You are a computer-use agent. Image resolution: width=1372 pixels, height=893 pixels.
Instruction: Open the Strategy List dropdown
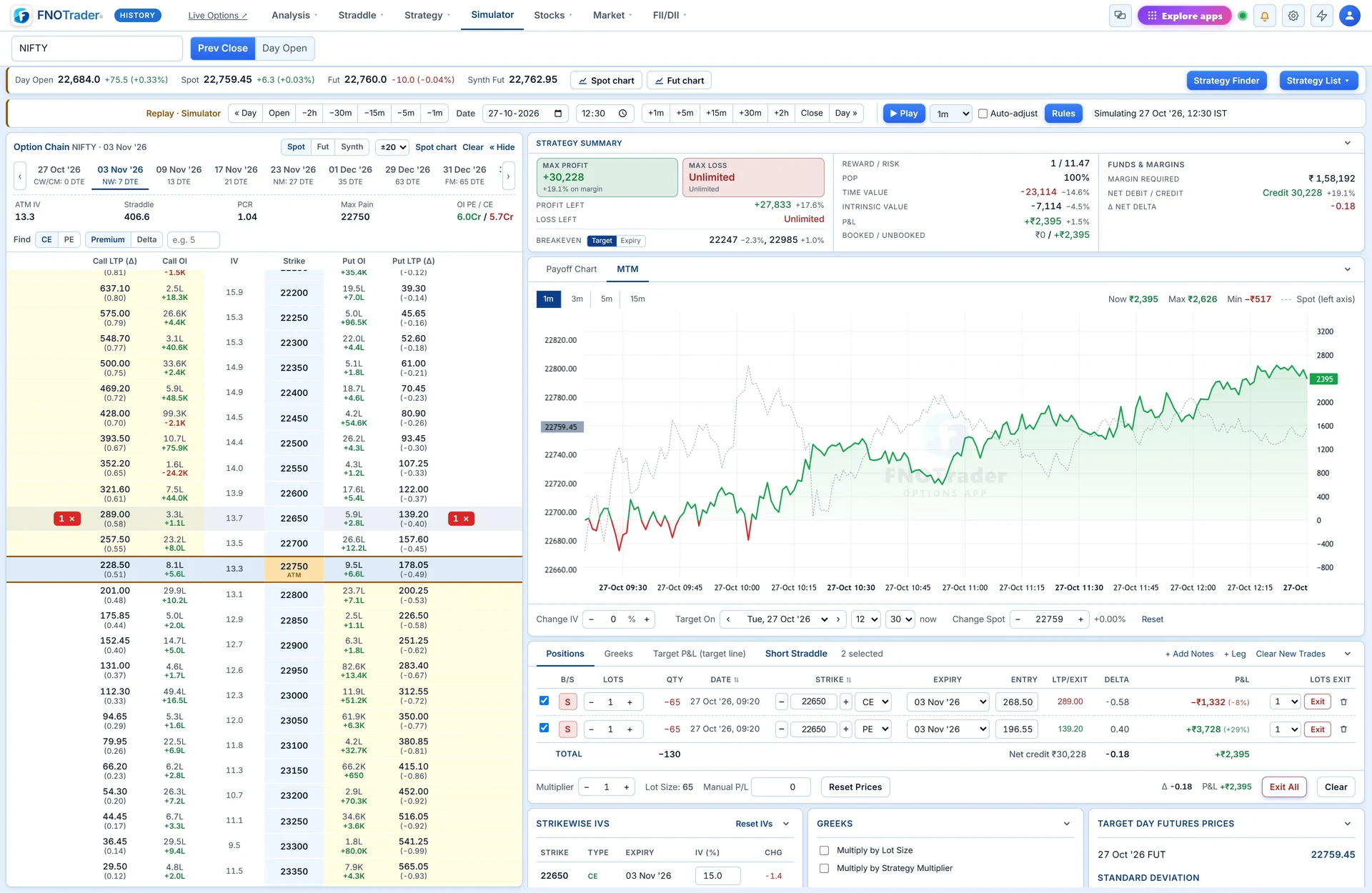(1318, 81)
